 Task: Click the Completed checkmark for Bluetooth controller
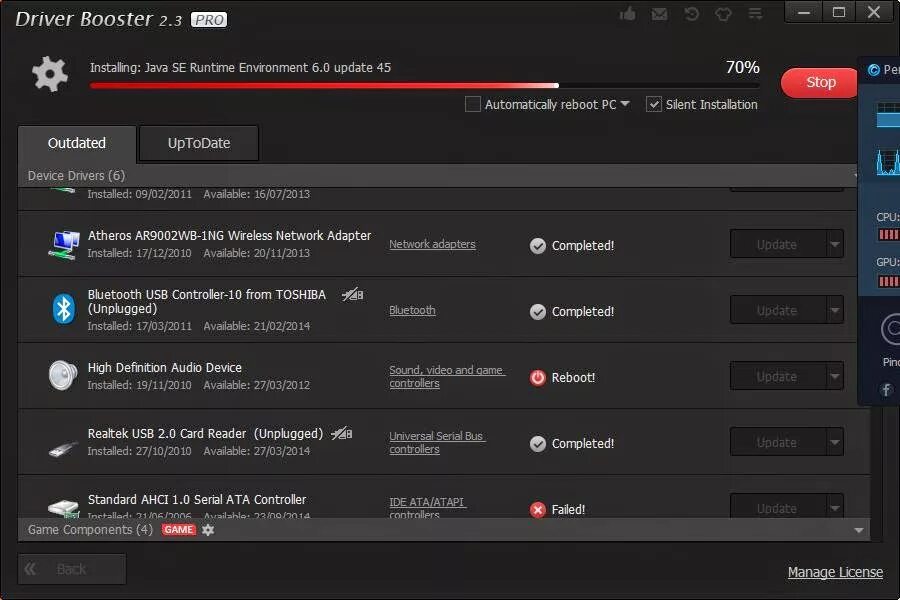[x=538, y=312]
